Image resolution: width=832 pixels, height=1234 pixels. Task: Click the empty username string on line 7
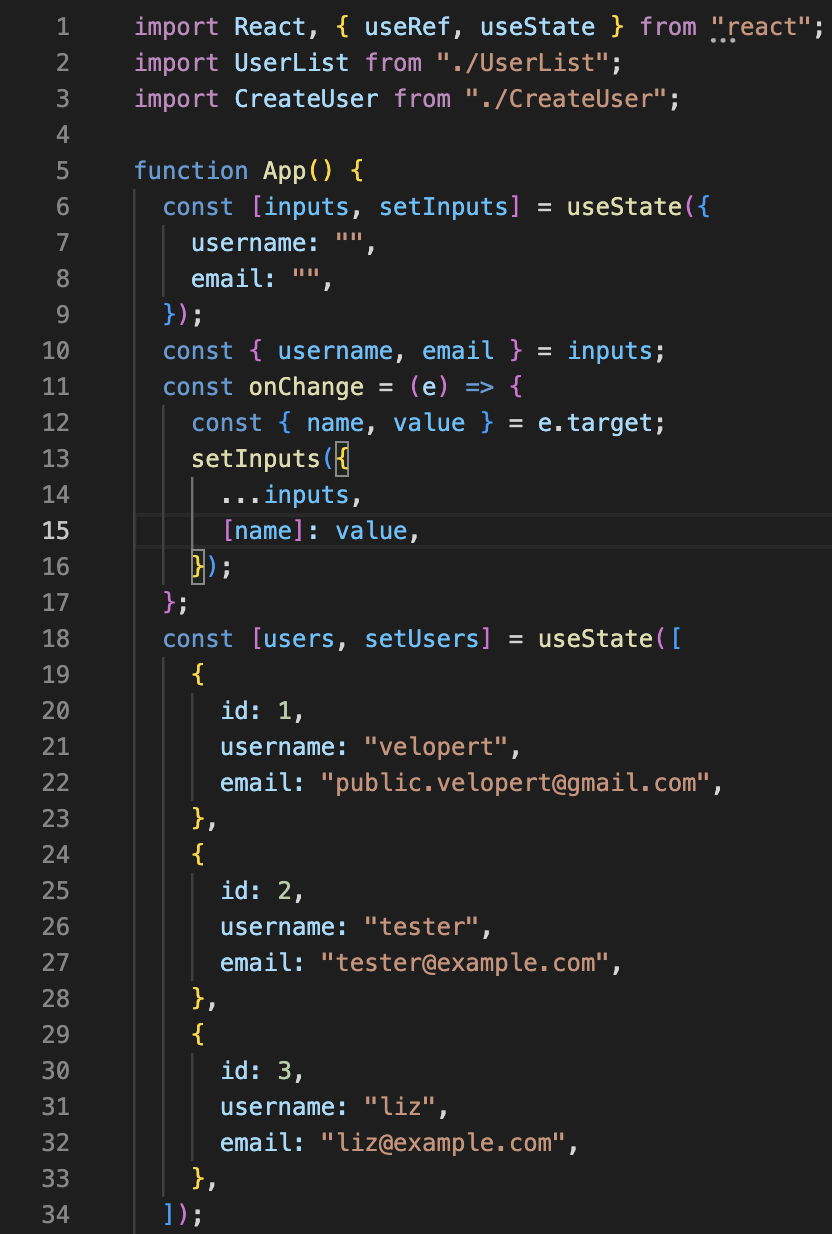pos(349,243)
